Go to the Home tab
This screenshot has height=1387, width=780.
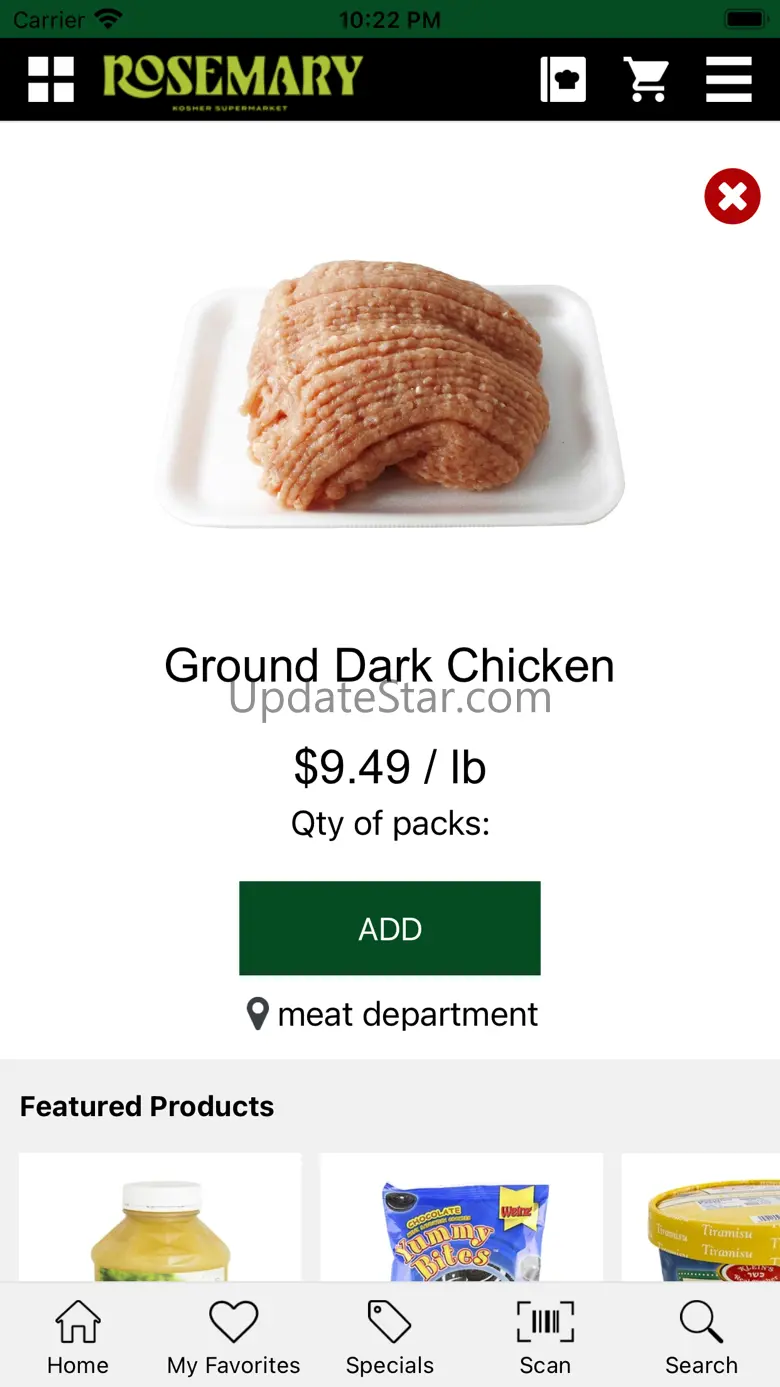[x=78, y=1338]
